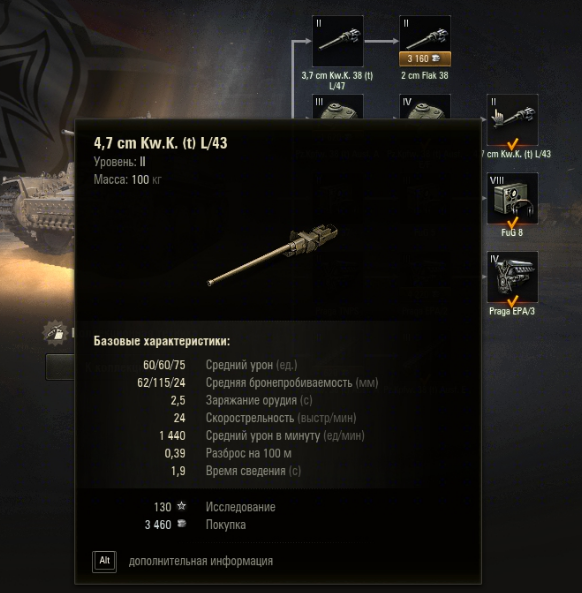Viewport: 582px width, 593px height.
Task: Click the dark button partly hidden behind the tooltip
Action: (x=60, y=367)
